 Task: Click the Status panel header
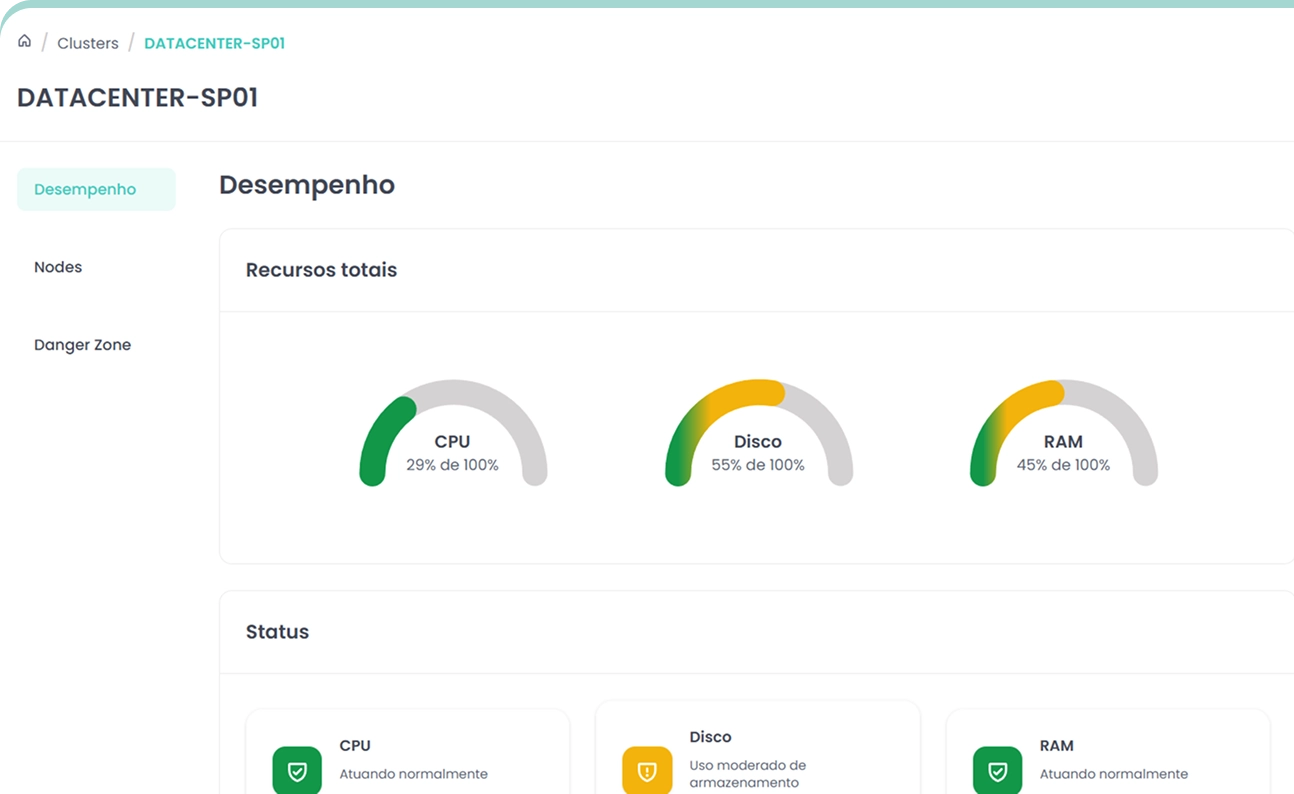click(277, 632)
